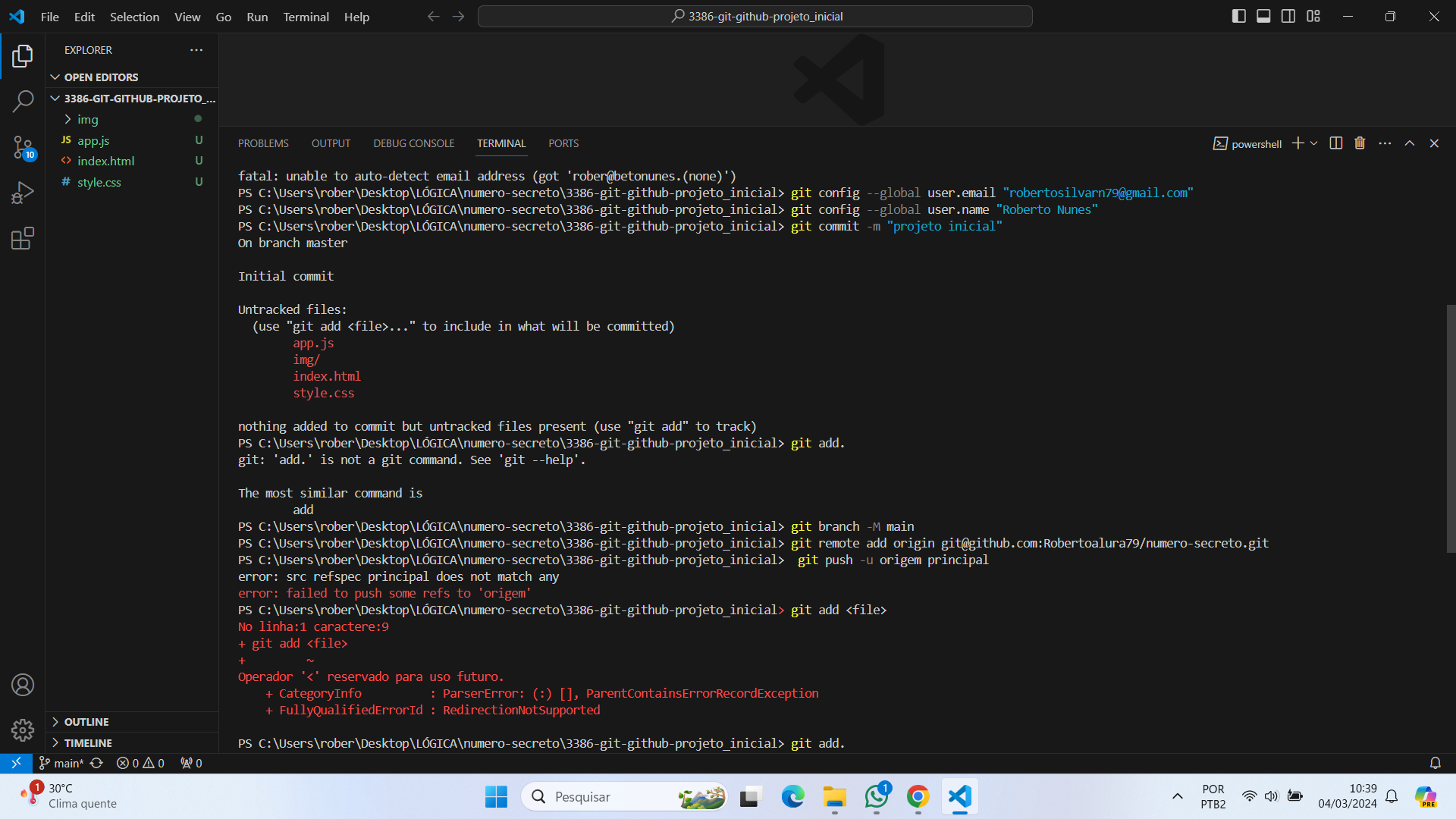This screenshot has width=1456, height=819.
Task: Expand the TIMELINE section
Action: pyautogui.click(x=132, y=743)
